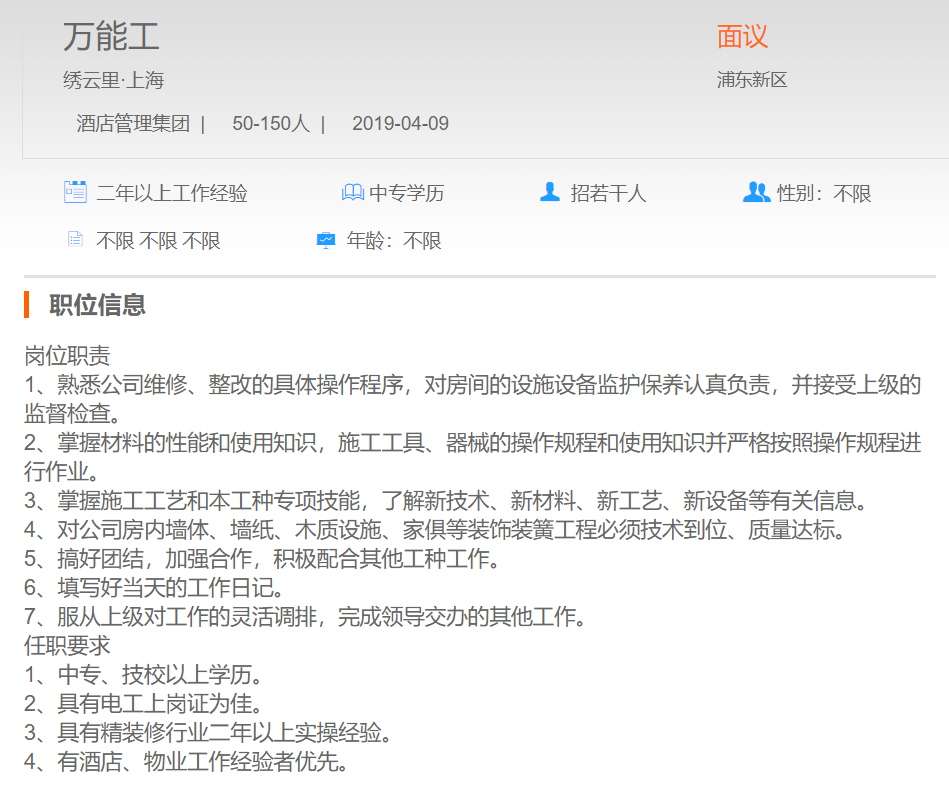Click the 面议 salary text
949x795 pixels.
(742, 37)
